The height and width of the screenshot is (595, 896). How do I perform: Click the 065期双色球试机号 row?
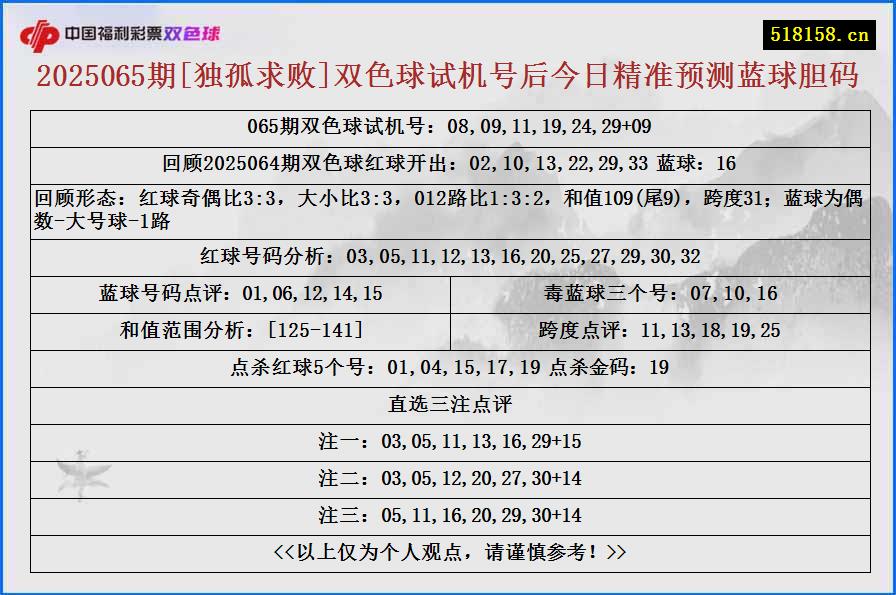tap(448, 127)
